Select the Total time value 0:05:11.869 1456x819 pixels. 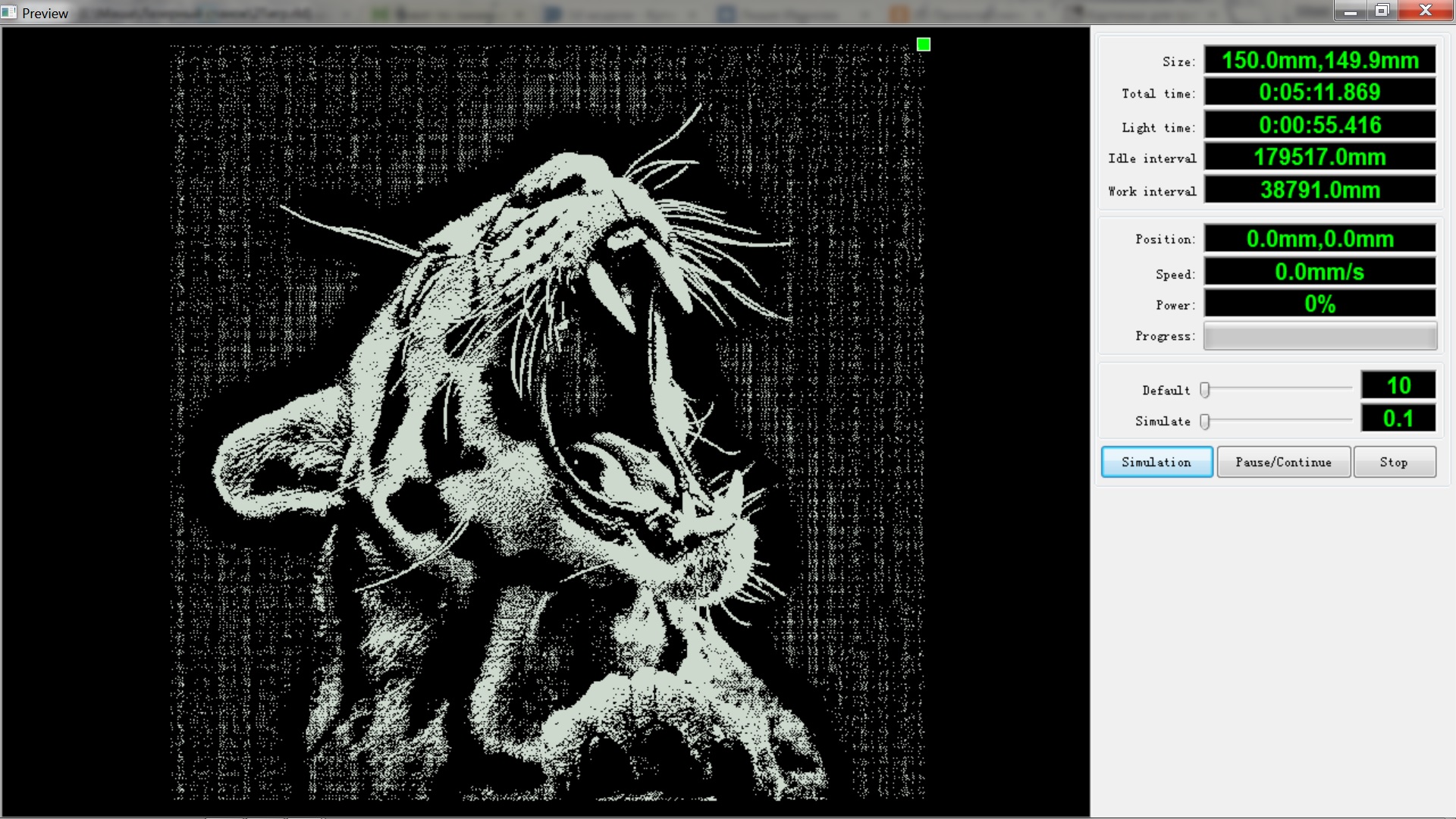[x=1320, y=93]
